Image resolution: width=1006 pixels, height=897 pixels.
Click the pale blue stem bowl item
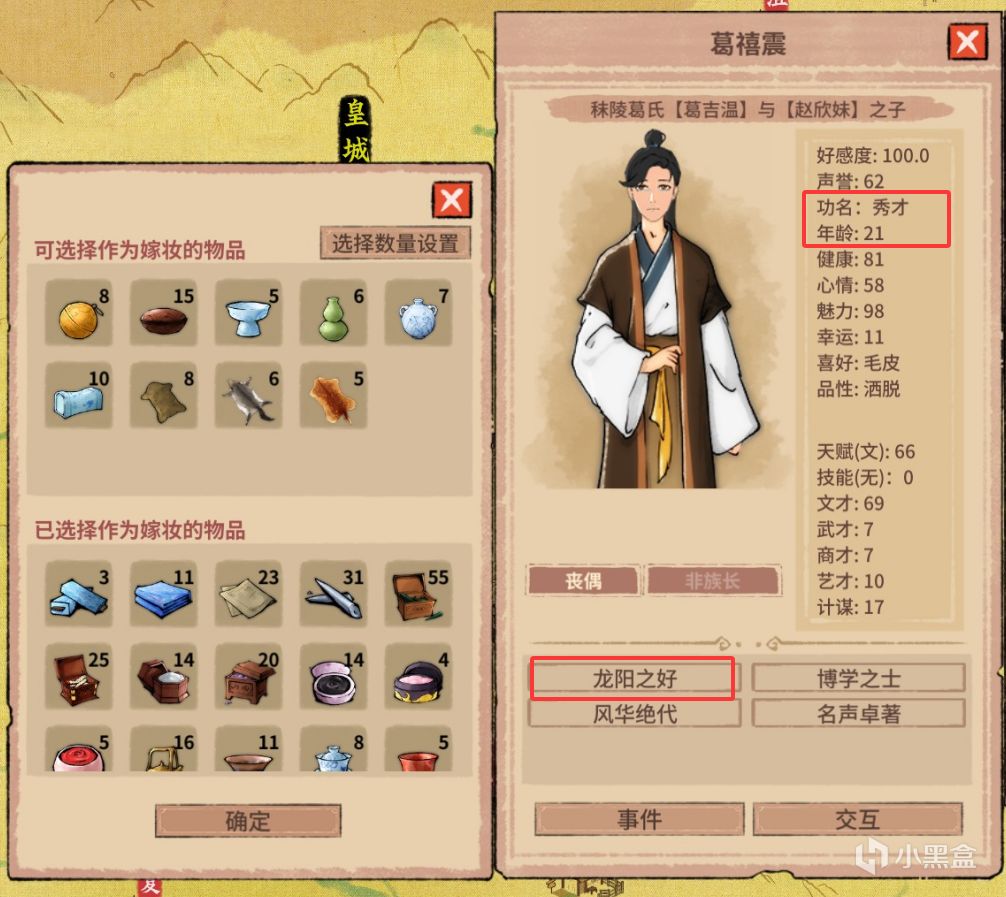(248, 313)
